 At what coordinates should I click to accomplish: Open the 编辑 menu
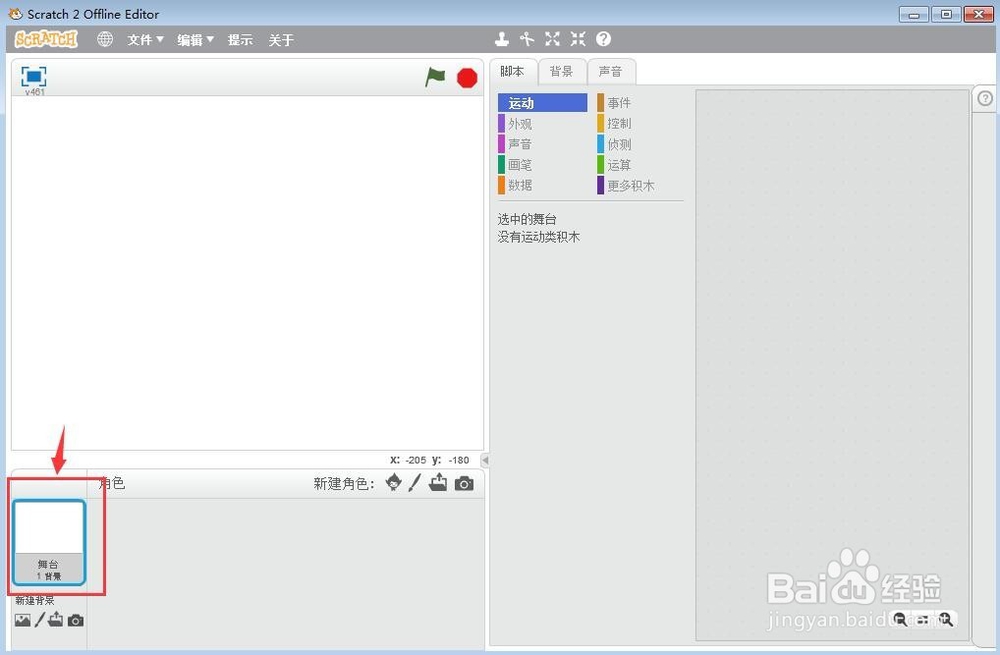195,40
